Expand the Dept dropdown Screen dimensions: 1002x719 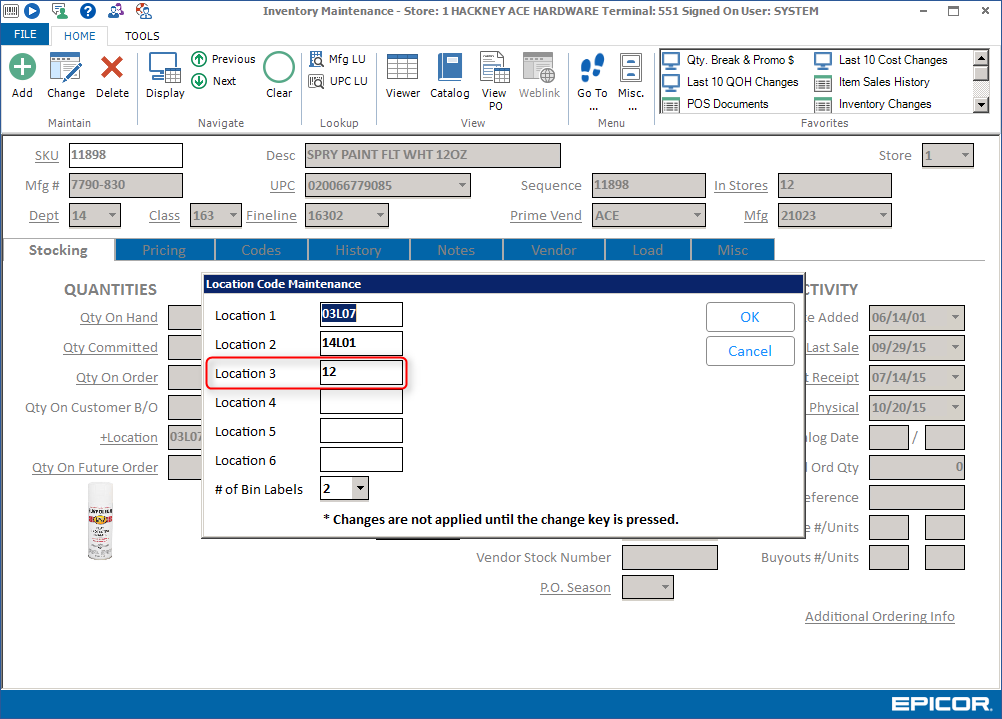[112, 215]
